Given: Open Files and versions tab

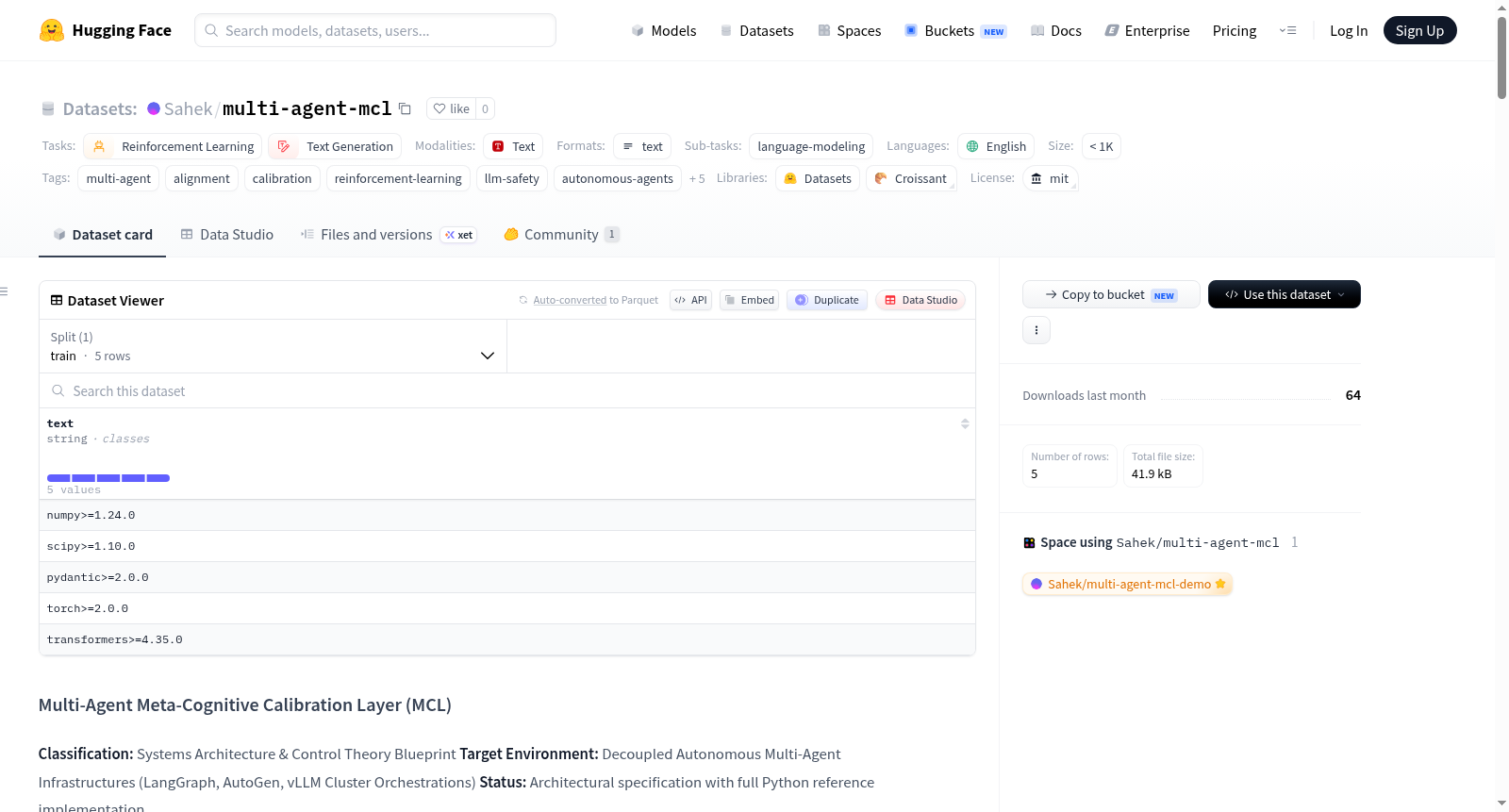Looking at the screenshot, I should click(389, 235).
